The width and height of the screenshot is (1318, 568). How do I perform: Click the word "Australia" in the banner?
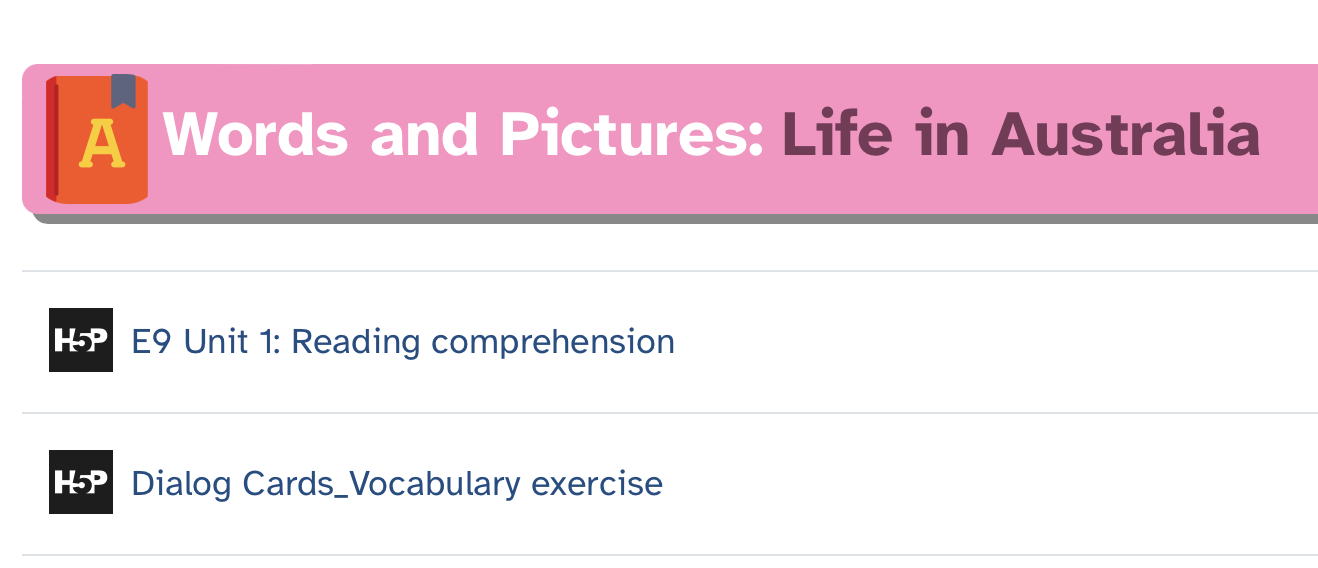click(1125, 134)
